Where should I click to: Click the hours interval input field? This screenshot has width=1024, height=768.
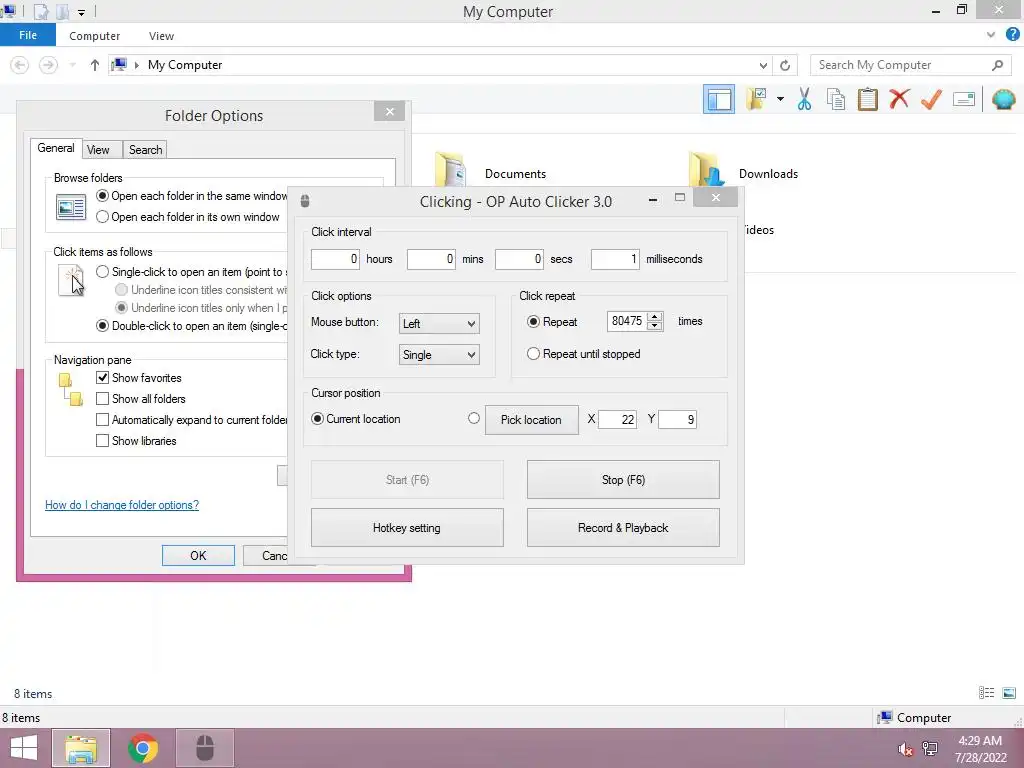pyautogui.click(x=335, y=259)
